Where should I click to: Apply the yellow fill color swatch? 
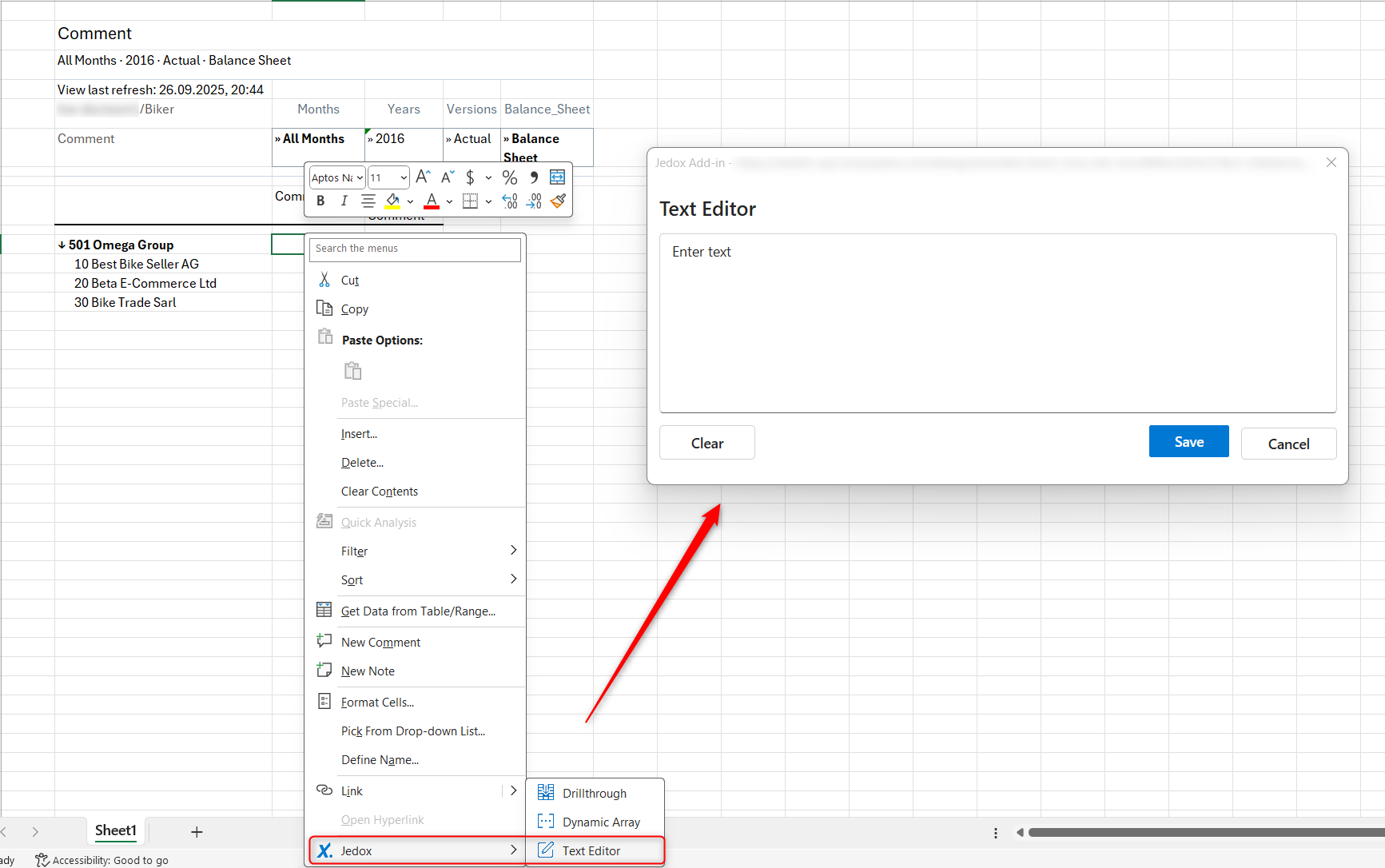tap(392, 201)
